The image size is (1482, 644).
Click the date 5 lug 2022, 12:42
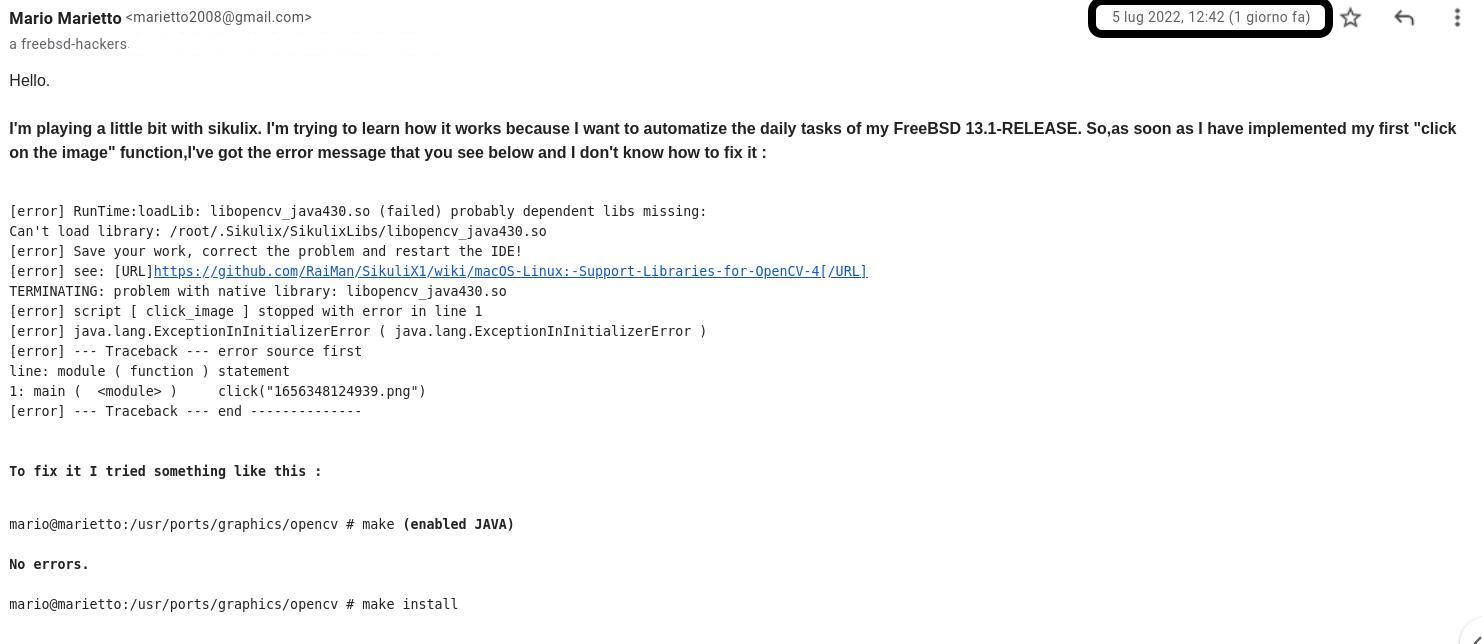(x=1210, y=17)
